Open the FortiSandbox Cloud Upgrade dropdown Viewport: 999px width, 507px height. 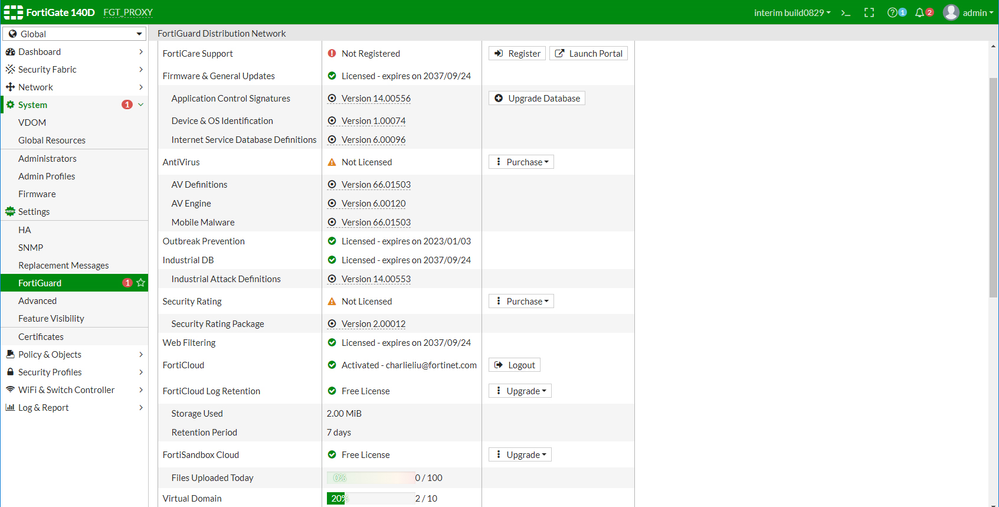[520, 455]
